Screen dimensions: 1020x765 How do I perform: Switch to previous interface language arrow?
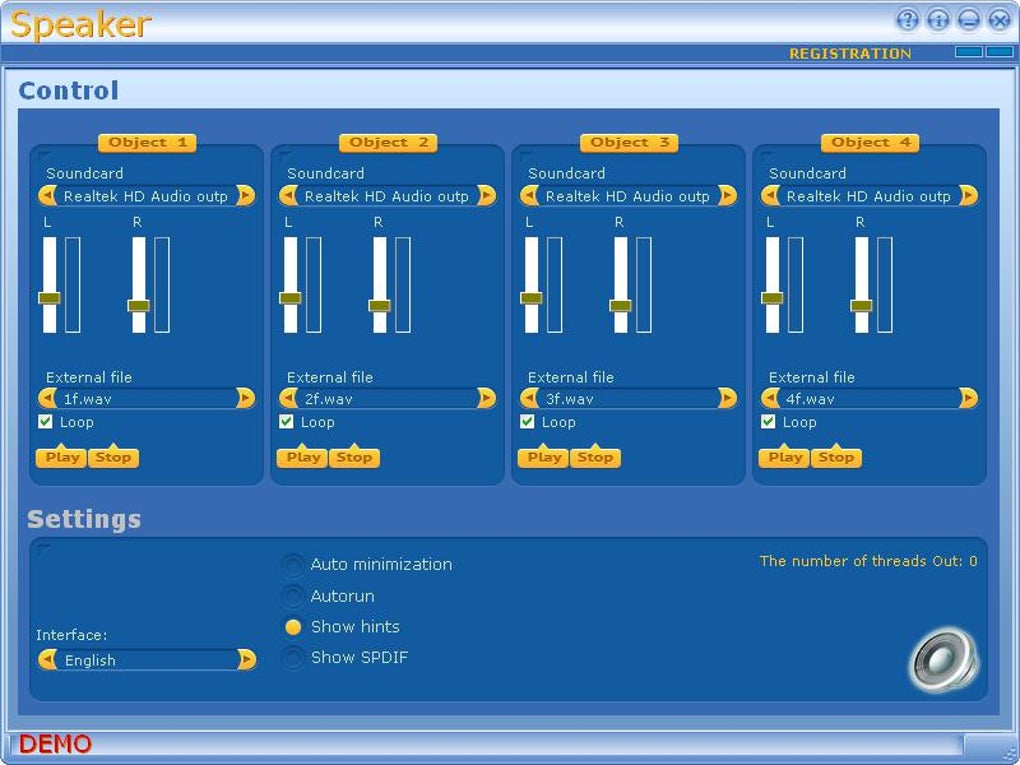(47, 660)
